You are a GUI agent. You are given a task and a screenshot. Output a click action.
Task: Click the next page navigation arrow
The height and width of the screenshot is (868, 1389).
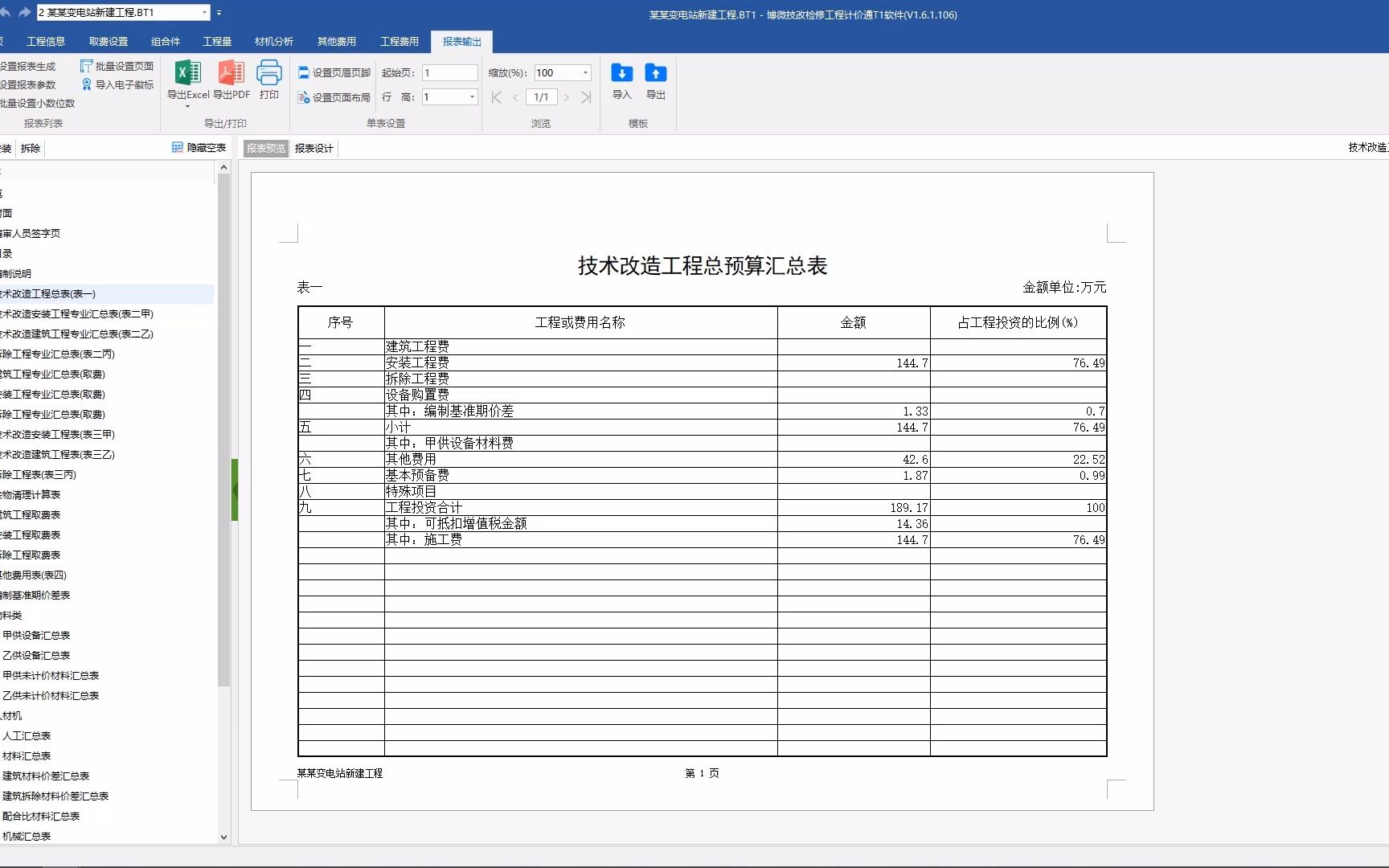point(567,97)
